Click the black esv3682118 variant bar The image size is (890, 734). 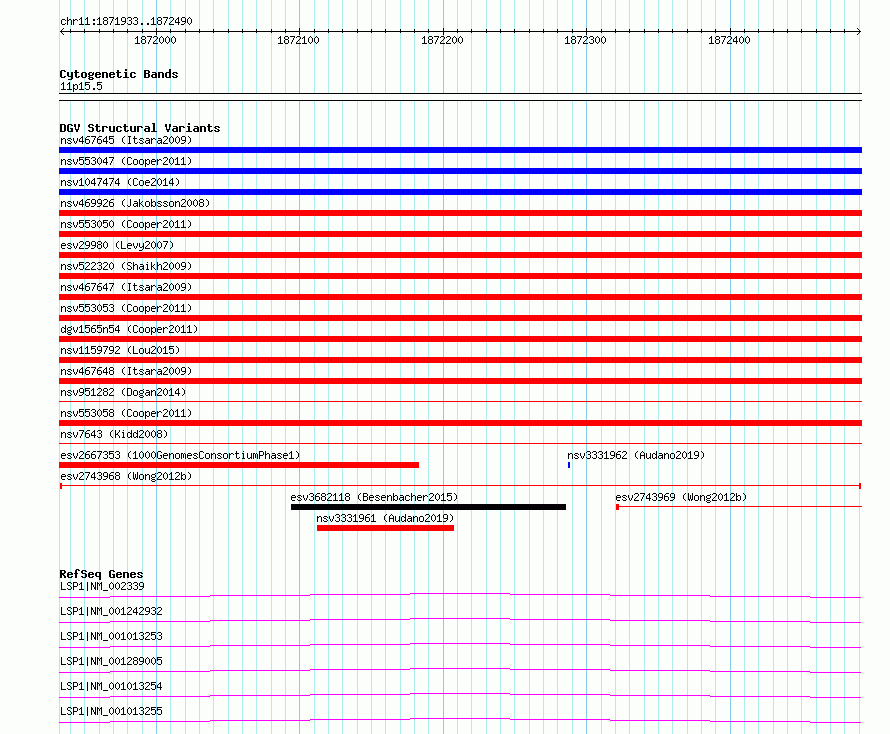click(429, 507)
